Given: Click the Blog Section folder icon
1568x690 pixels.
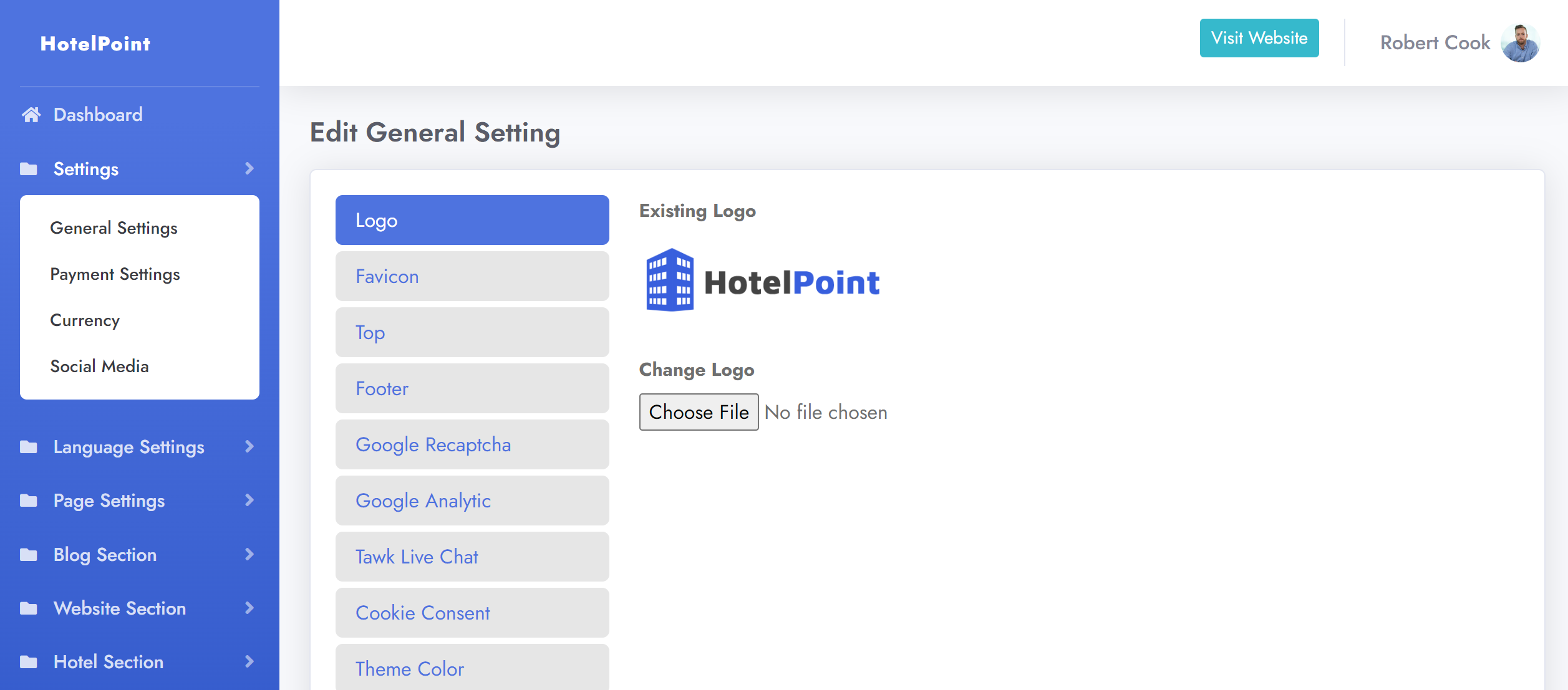Looking at the screenshot, I should coord(29,555).
